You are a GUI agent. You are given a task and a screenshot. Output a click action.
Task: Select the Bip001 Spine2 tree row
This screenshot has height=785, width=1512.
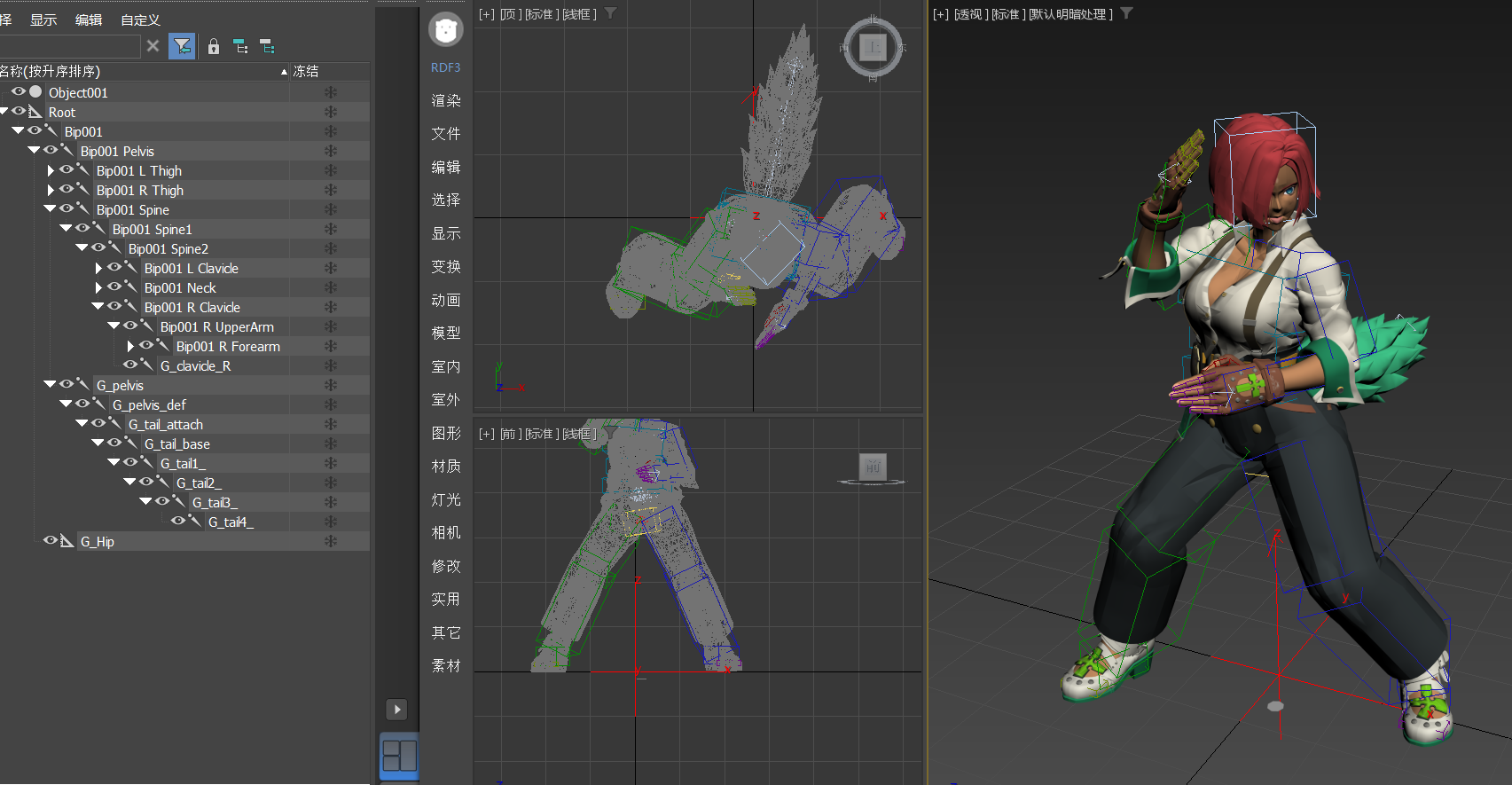click(x=168, y=248)
